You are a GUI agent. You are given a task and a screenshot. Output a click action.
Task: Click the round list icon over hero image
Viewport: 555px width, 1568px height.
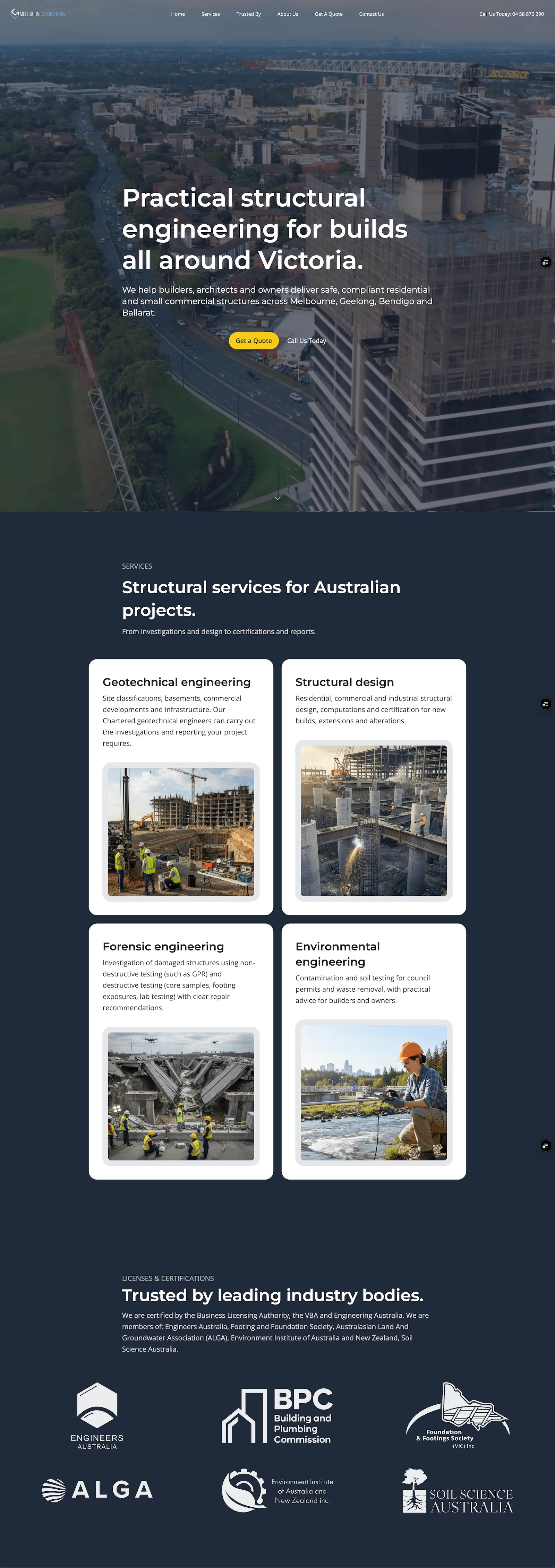[545, 262]
